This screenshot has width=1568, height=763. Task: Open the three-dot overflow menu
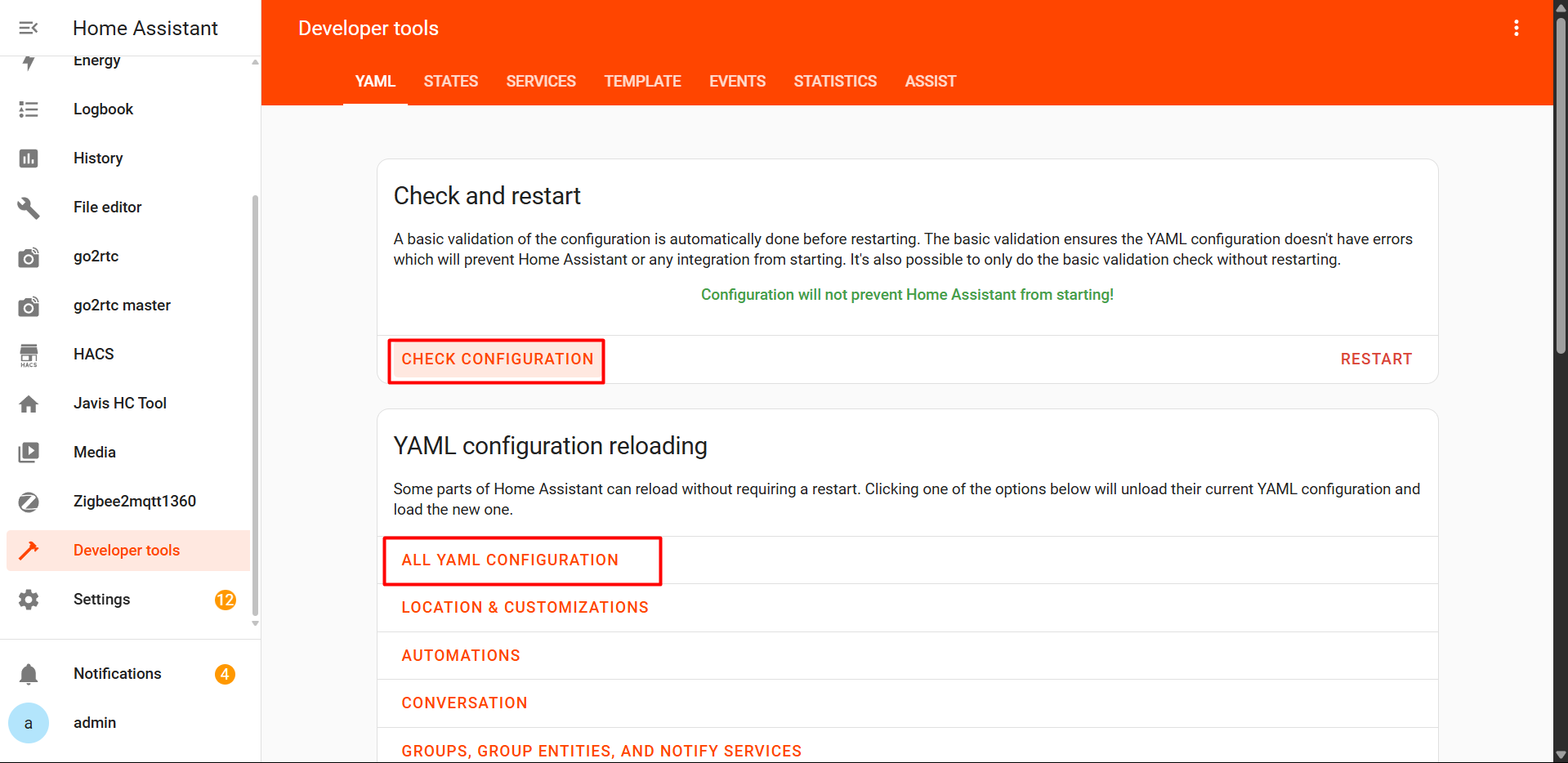point(1517,28)
